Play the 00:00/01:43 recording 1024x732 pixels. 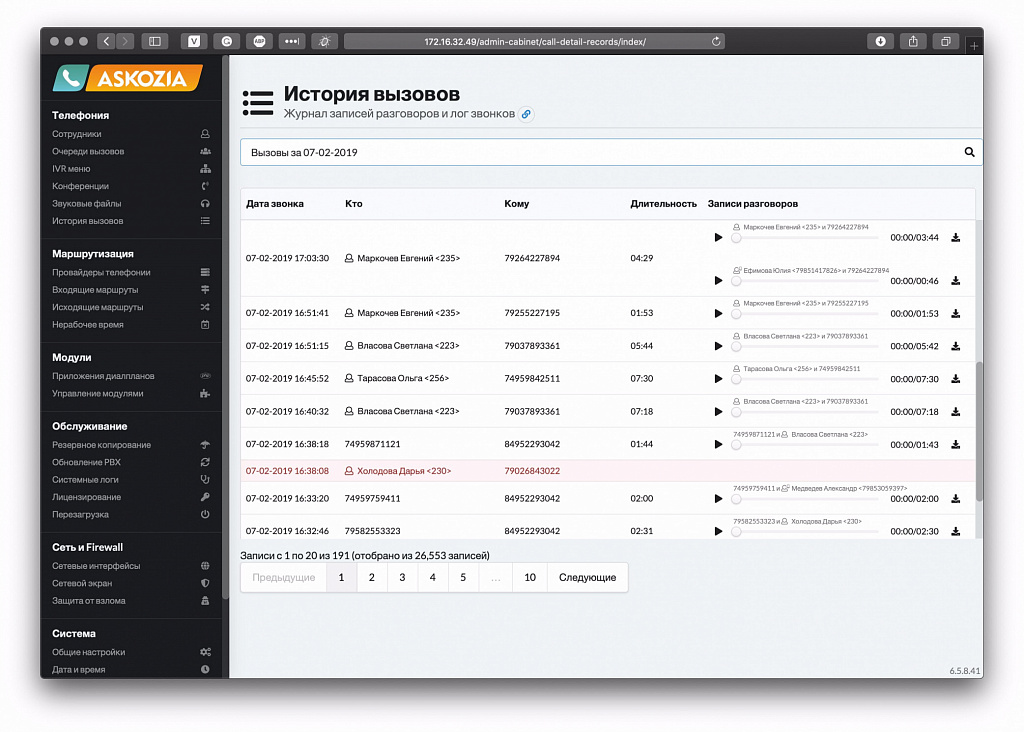tap(718, 444)
